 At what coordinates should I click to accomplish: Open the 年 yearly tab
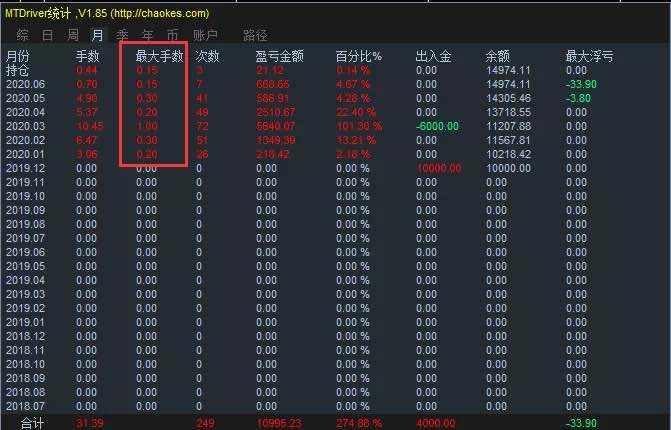tap(148, 35)
